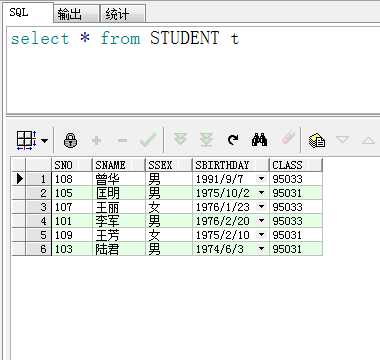
Task: Click the insert record plus icon
Action: click(96, 140)
